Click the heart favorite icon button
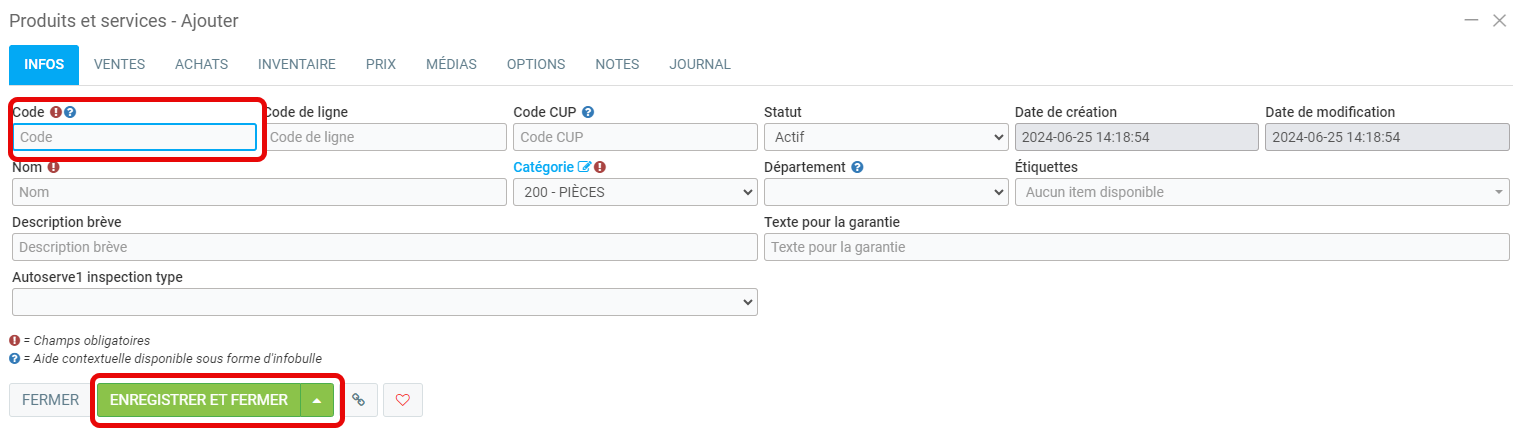The width and height of the screenshot is (1519, 428). 403,400
